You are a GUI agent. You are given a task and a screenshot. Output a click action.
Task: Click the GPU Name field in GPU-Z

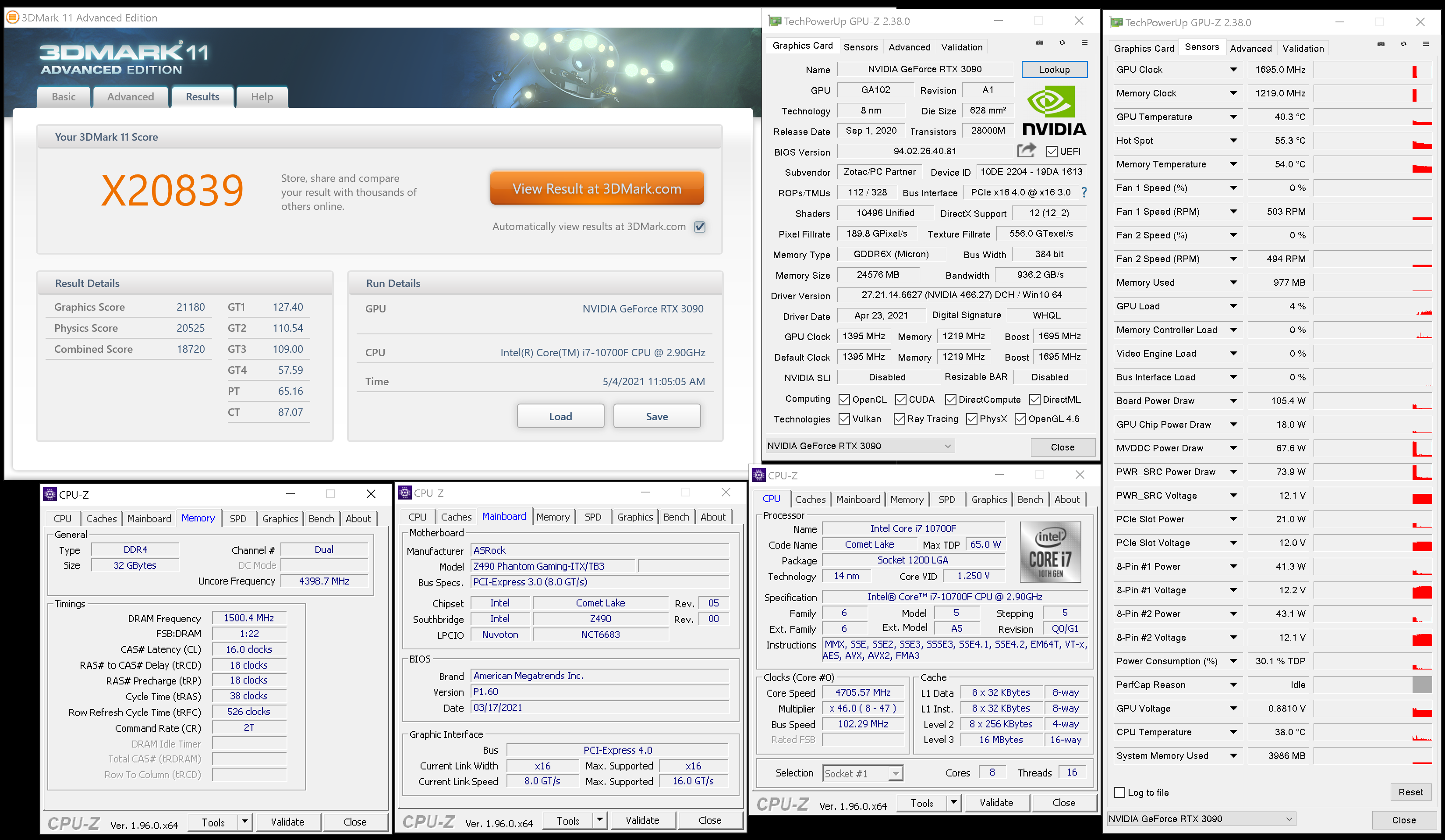[924, 69]
